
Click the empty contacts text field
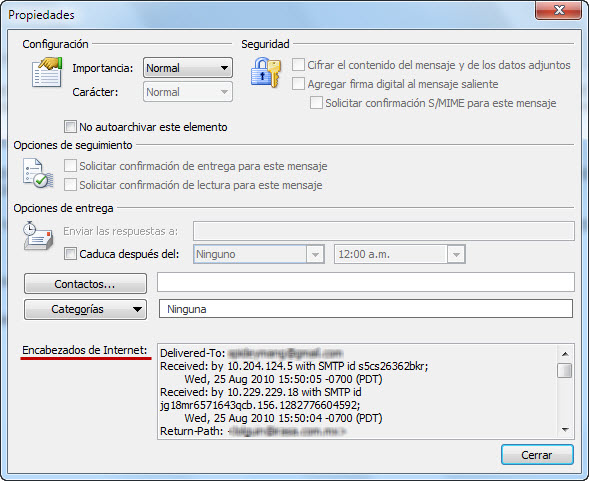coord(366,282)
